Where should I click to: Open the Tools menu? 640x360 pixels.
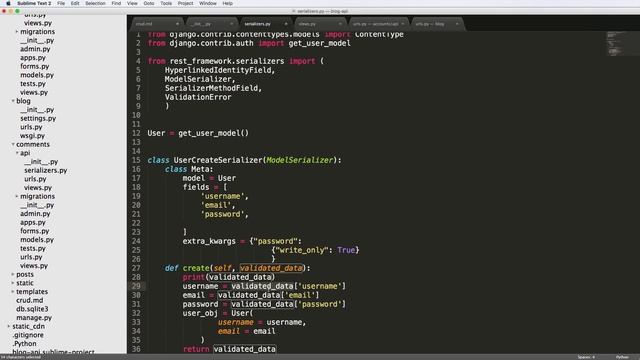click(166, 3)
